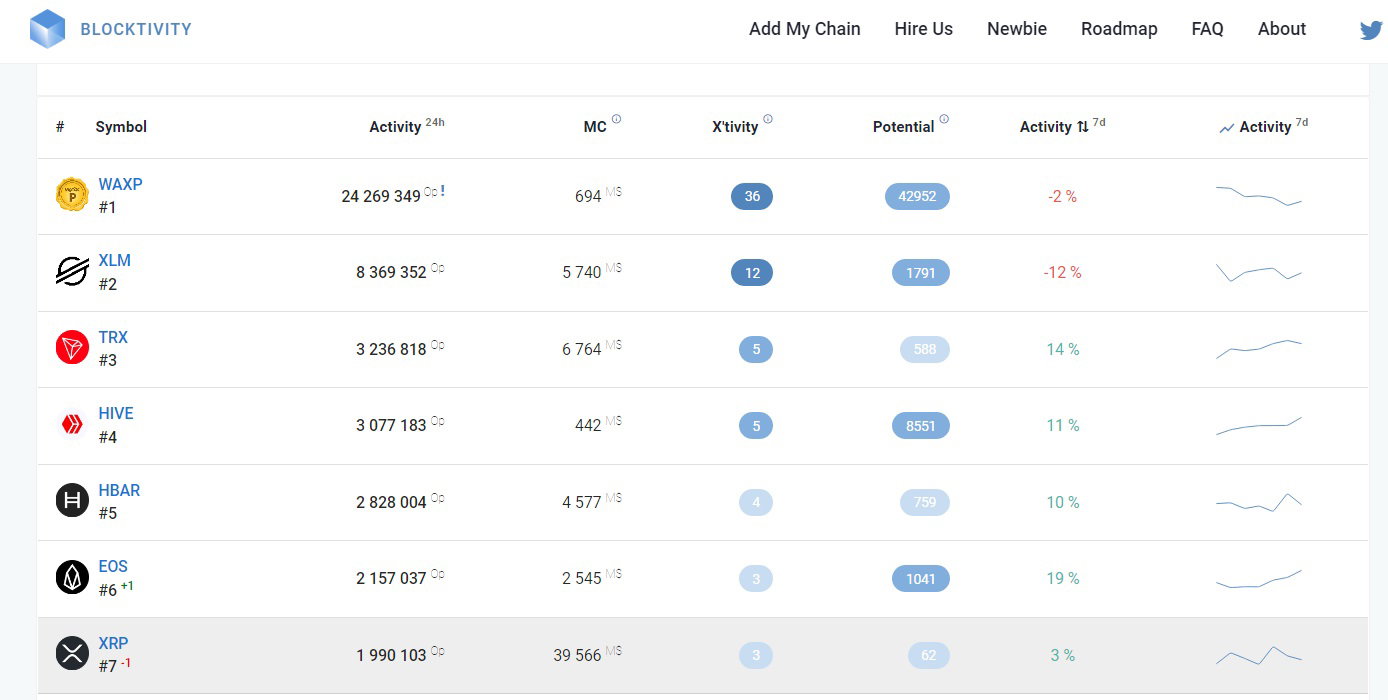Image resolution: width=1388 pixels, height=700 pixels.
Task: Click the Blocktivity cube logo
Action: (47, 29)
